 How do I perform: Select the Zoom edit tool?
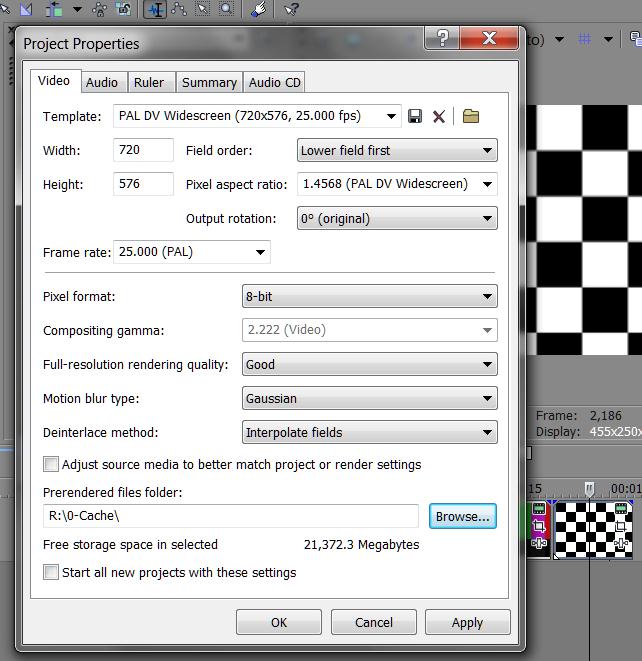(226, 9)
